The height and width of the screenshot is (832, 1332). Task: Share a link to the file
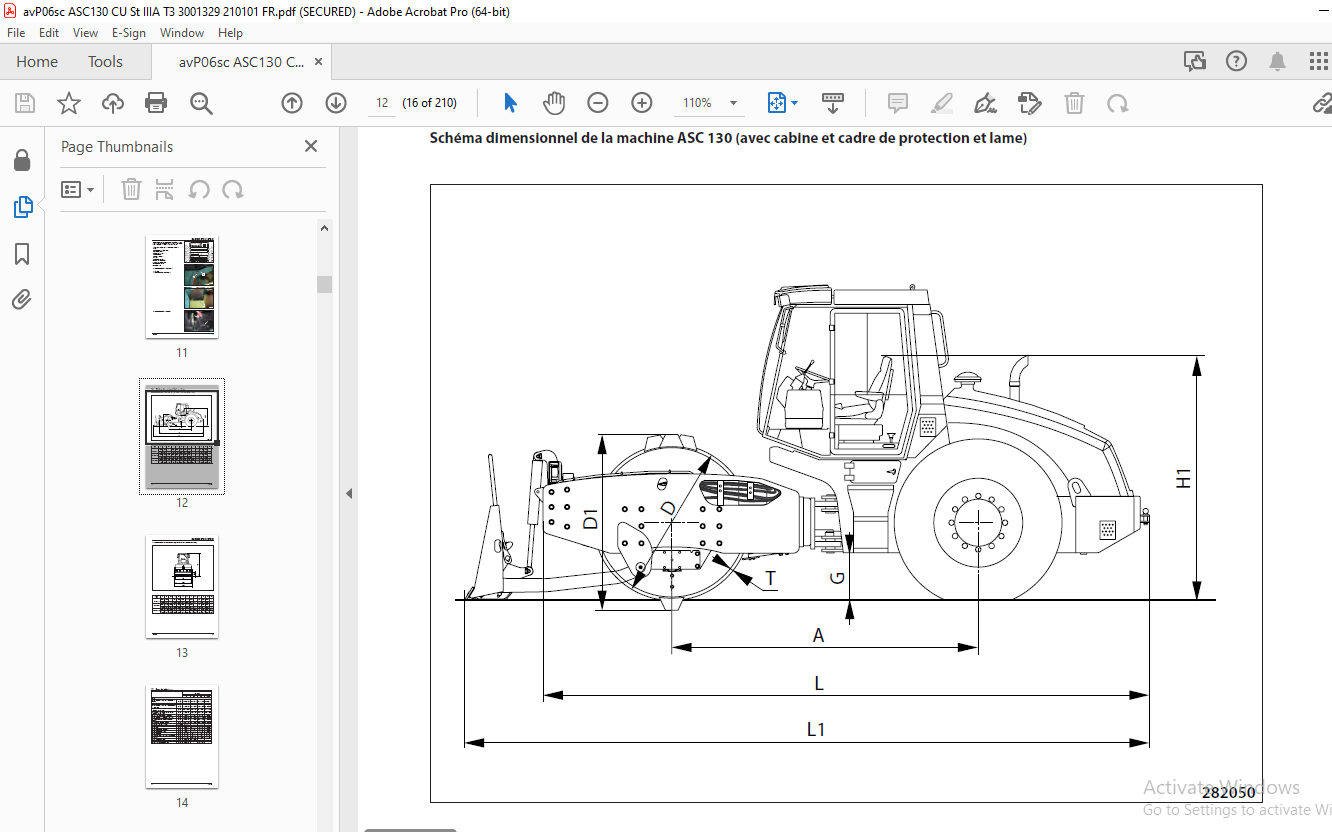[1322, 103]
